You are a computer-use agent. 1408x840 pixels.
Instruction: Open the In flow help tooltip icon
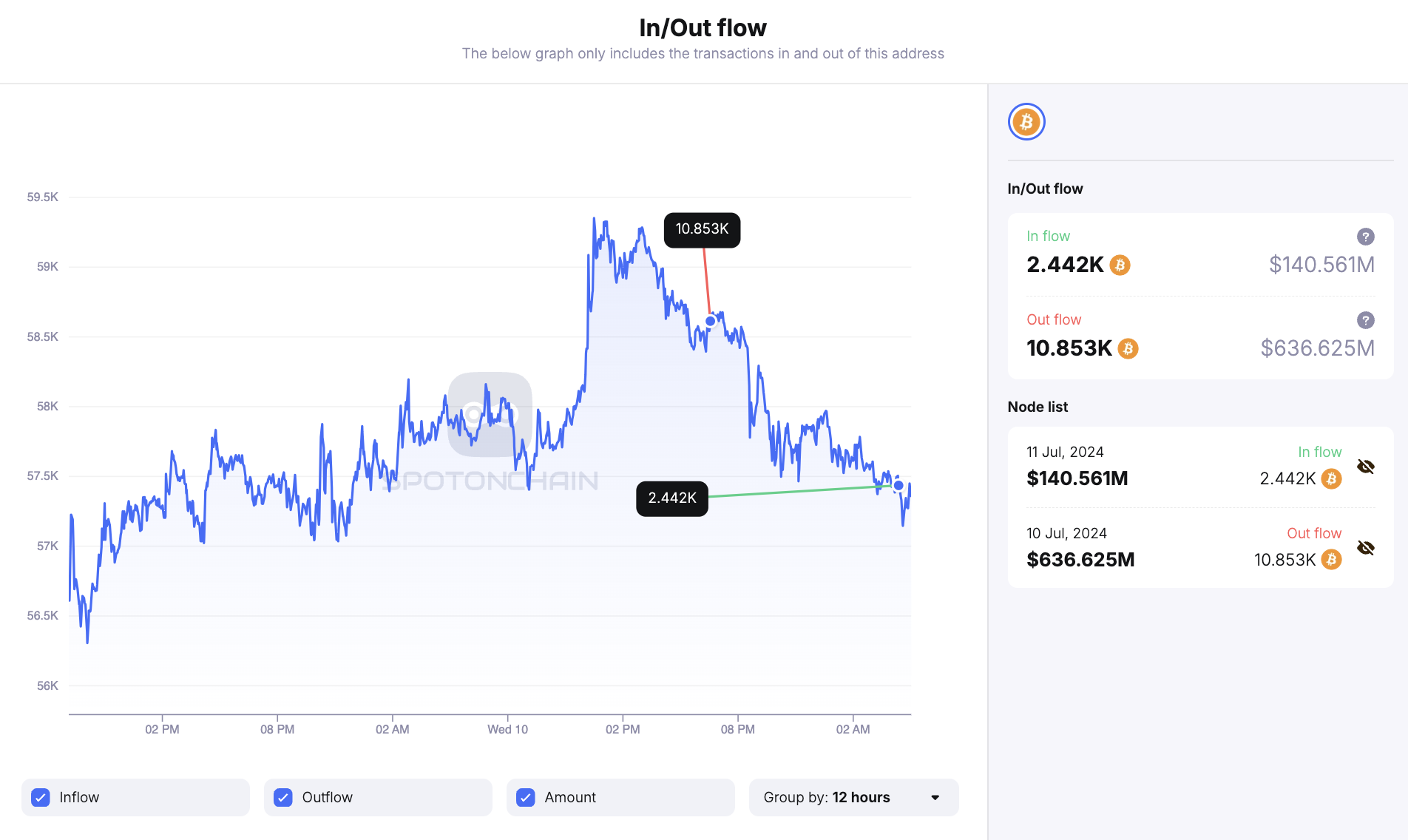[1365, 237]
